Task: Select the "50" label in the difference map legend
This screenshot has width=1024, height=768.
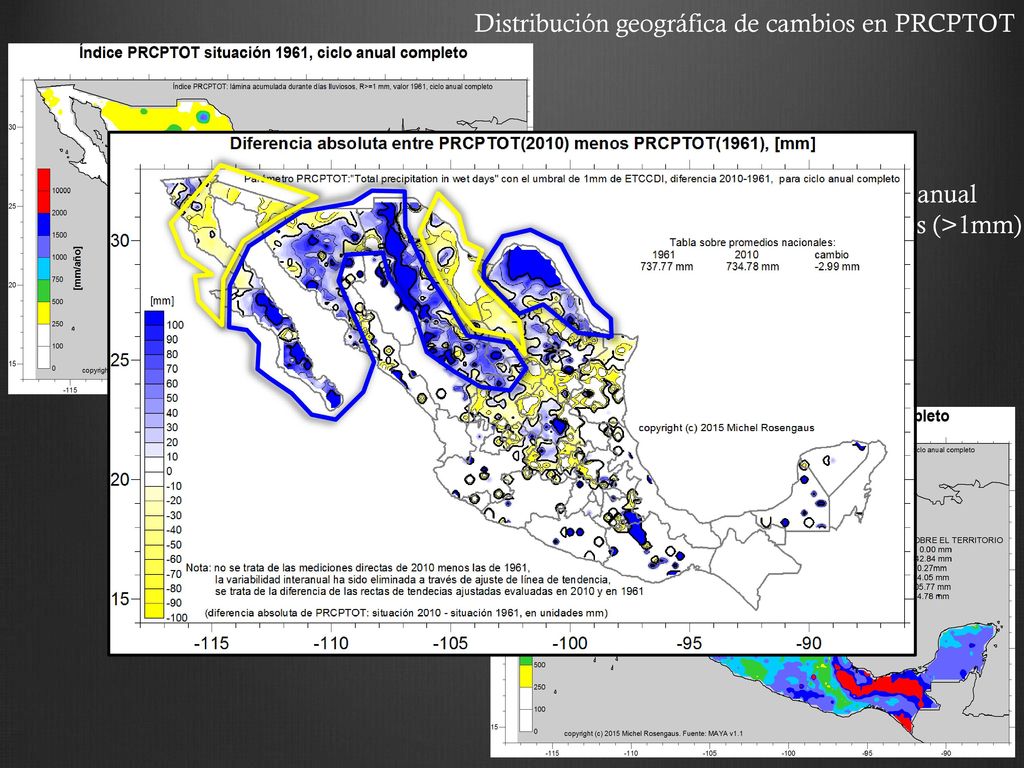Action: click(x=172, y=398)
